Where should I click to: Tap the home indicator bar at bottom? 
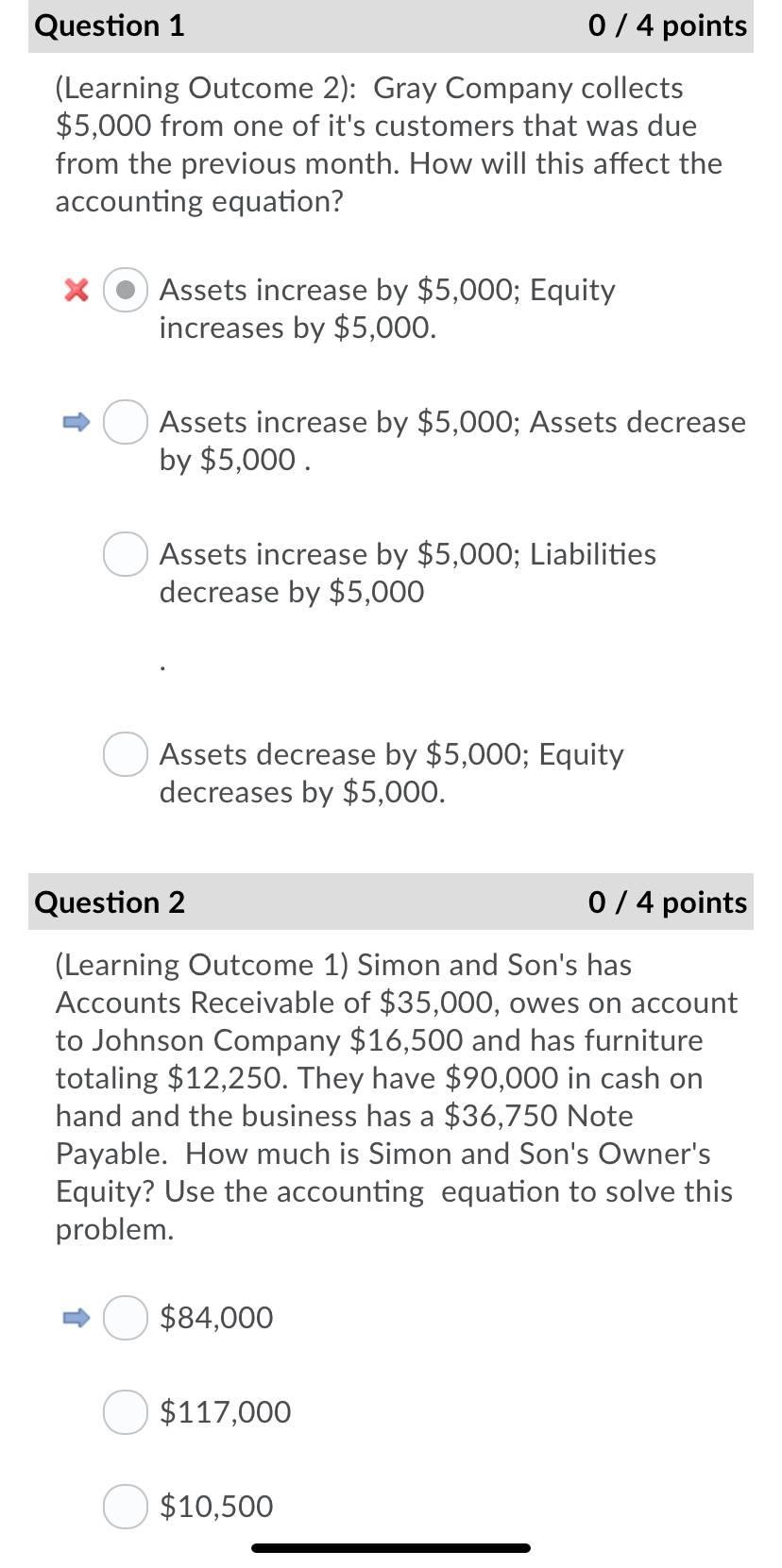tap(391, 1548)
